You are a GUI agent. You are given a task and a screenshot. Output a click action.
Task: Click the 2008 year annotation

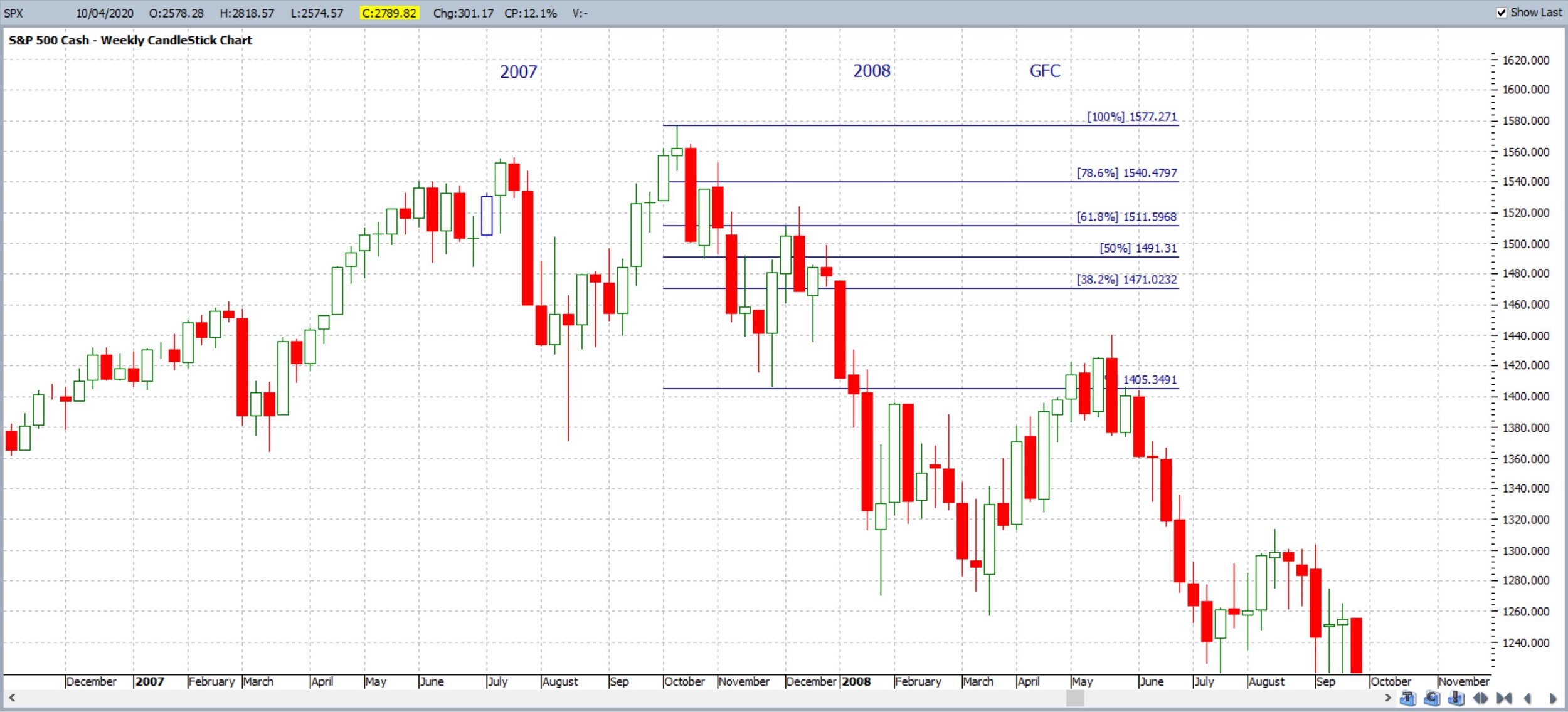872,71
